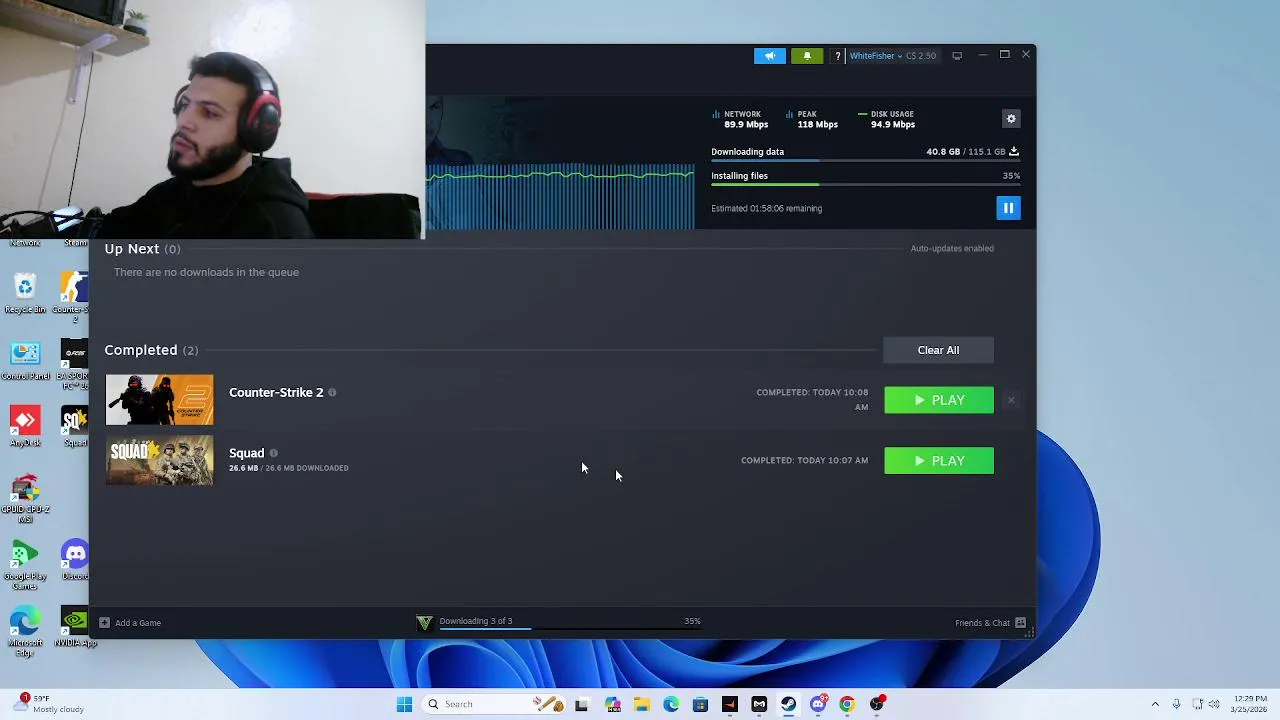Open download settings gear icon

(x=1011, y=119)
